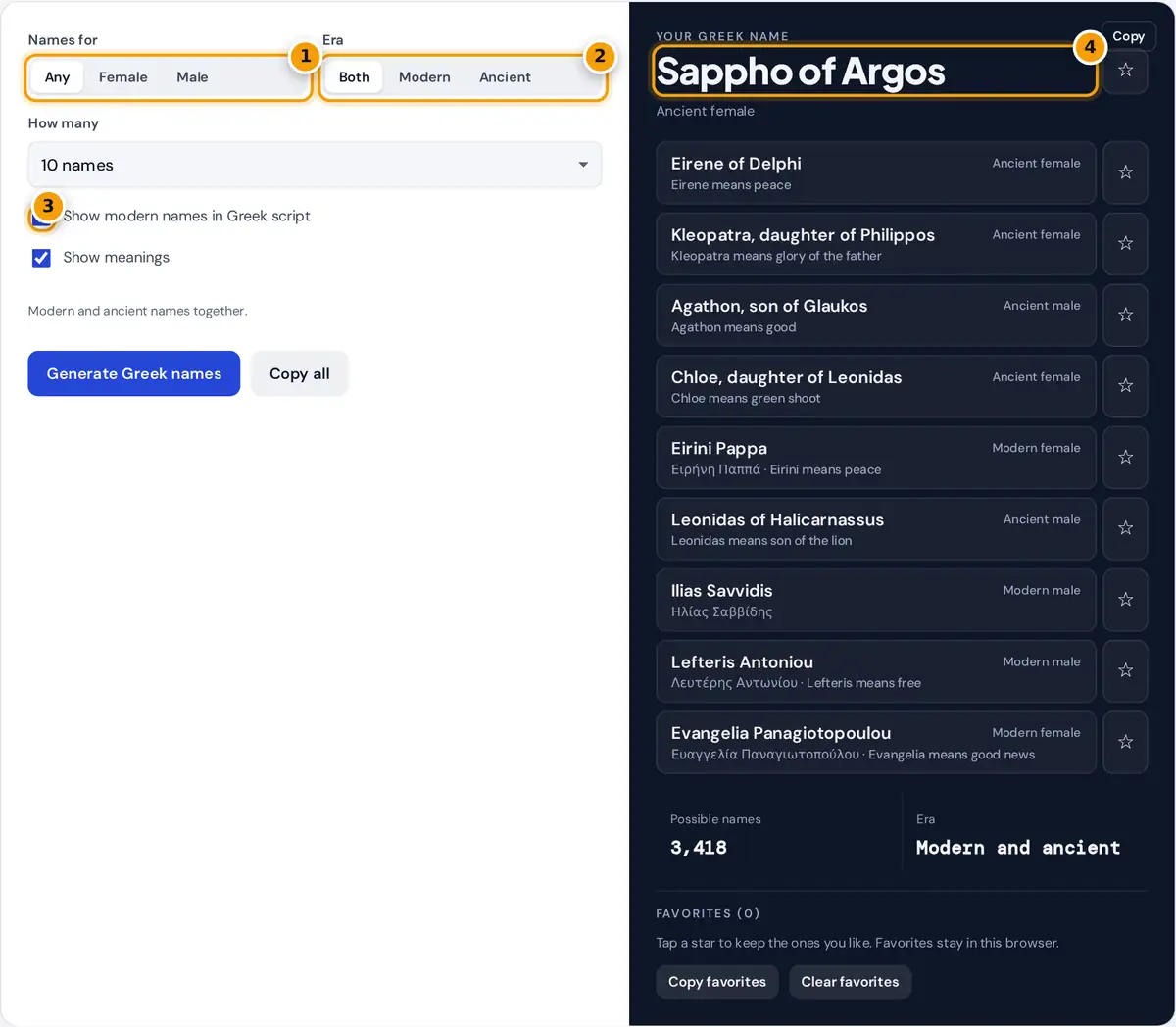Image resolution: width=1176 pixels, height=1027 pixels.
Task: Star Chloe, daughter of Leonidas
Action: point(1125,386)
